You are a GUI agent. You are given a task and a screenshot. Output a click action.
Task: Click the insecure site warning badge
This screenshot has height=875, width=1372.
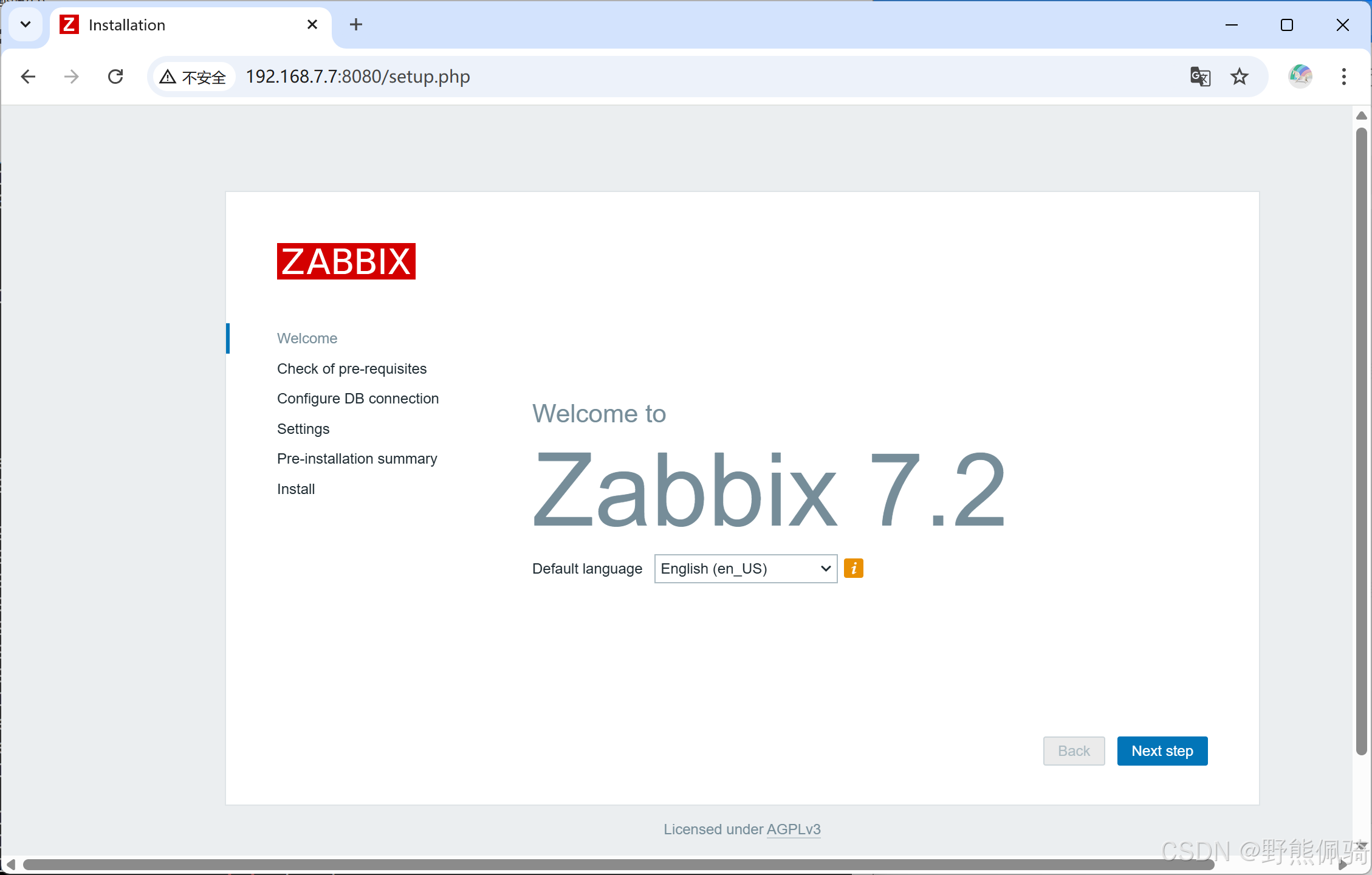pos(193,77)
